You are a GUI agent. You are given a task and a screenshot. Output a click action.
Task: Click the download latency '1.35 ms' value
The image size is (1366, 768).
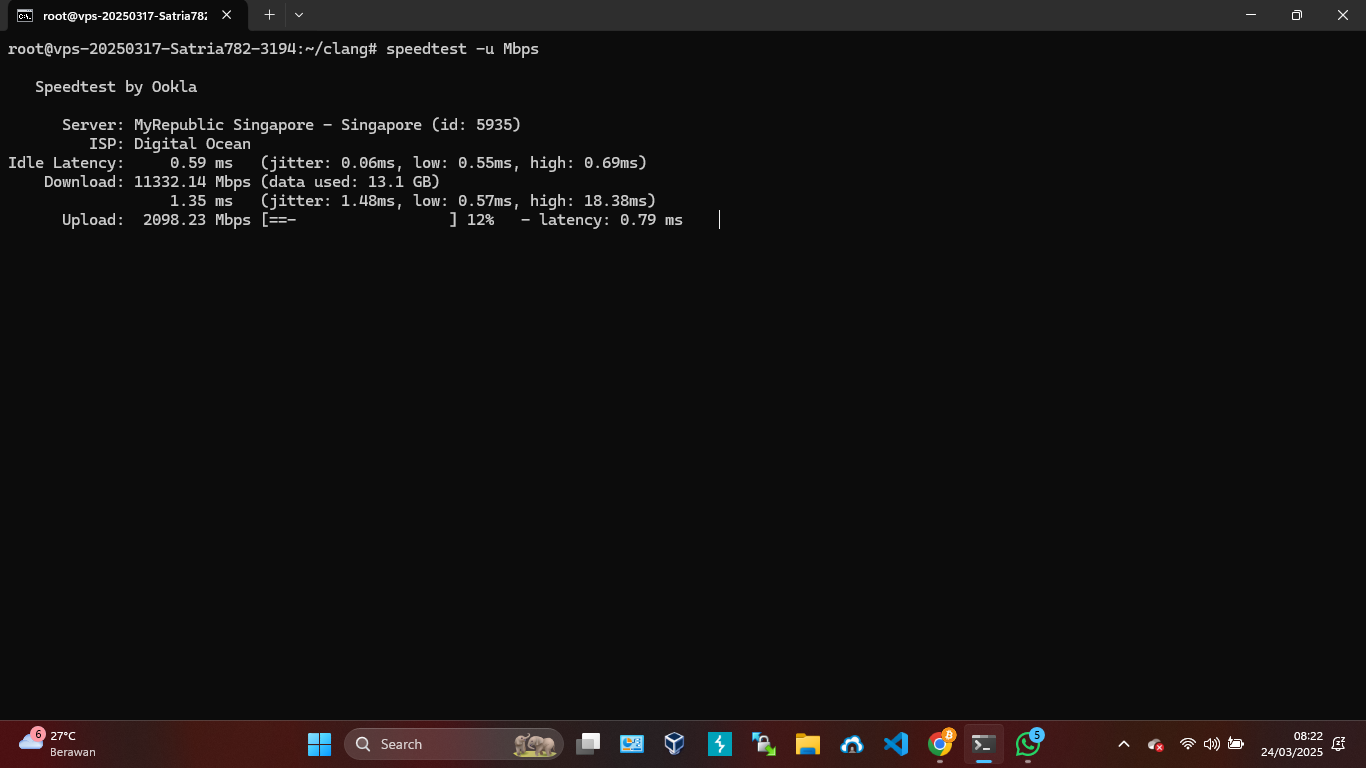[x=201, y=201]
